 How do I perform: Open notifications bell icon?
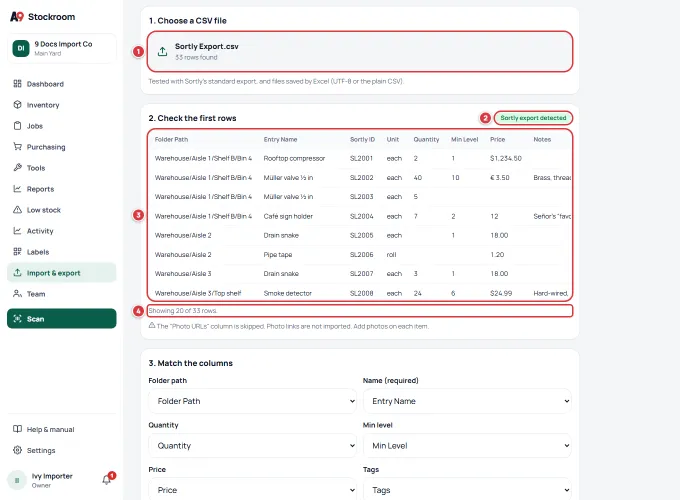tap(107, 480)
